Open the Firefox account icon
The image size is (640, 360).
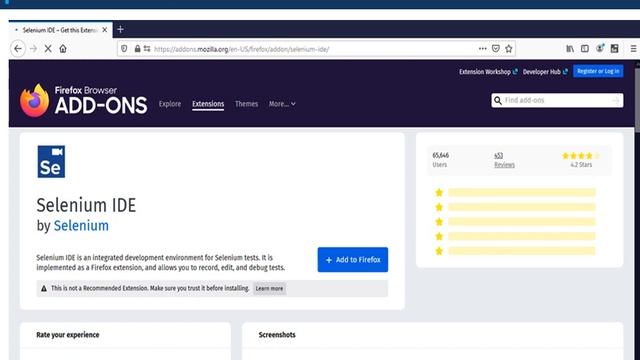pos(600,48)
